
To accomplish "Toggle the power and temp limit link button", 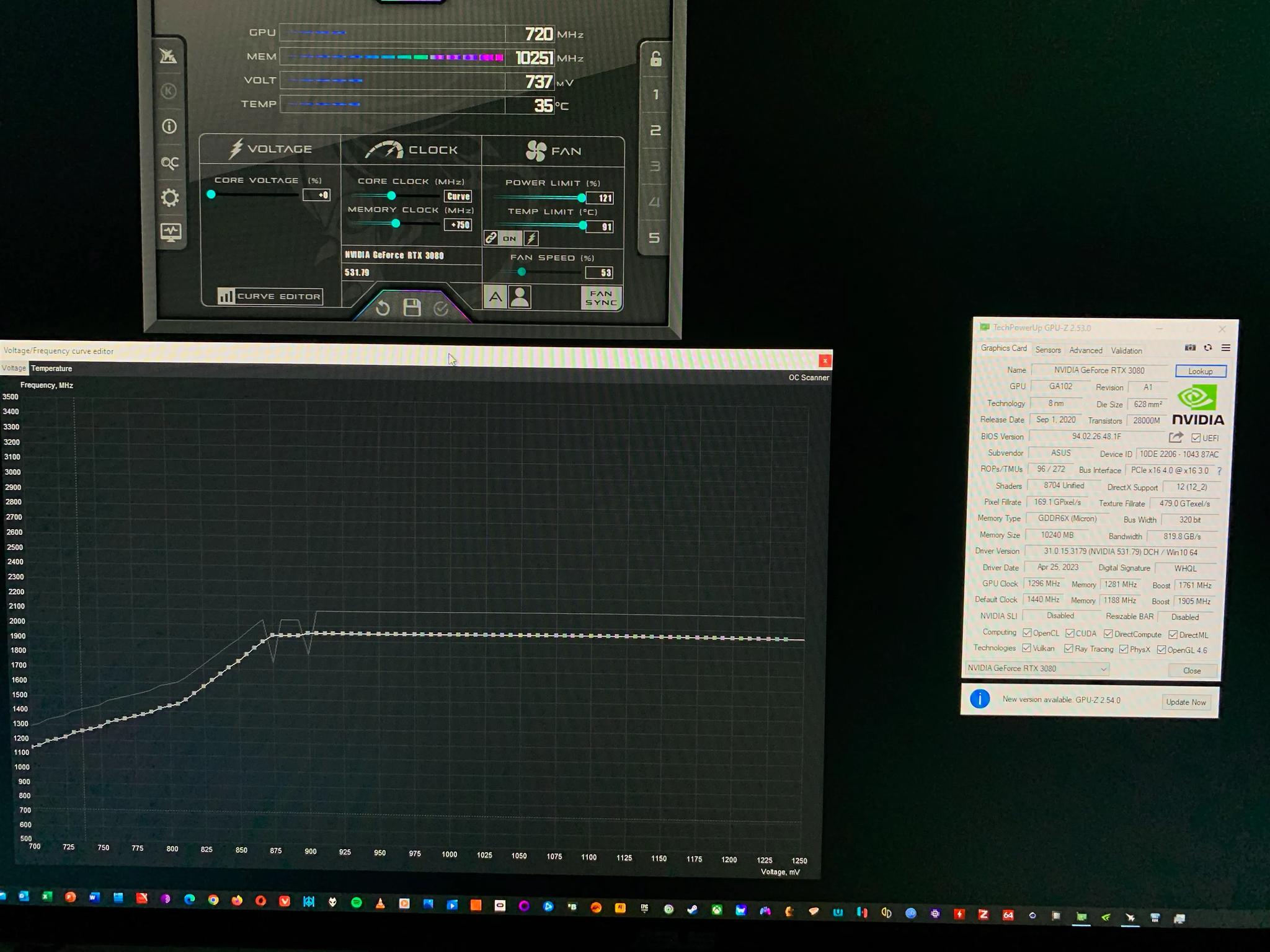I will tap(491, 238).
